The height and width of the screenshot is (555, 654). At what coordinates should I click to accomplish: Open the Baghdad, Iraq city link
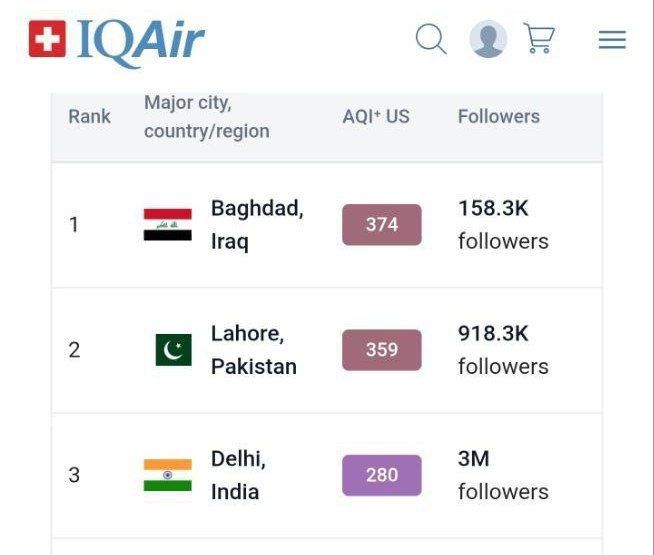[x=256, y=224]
